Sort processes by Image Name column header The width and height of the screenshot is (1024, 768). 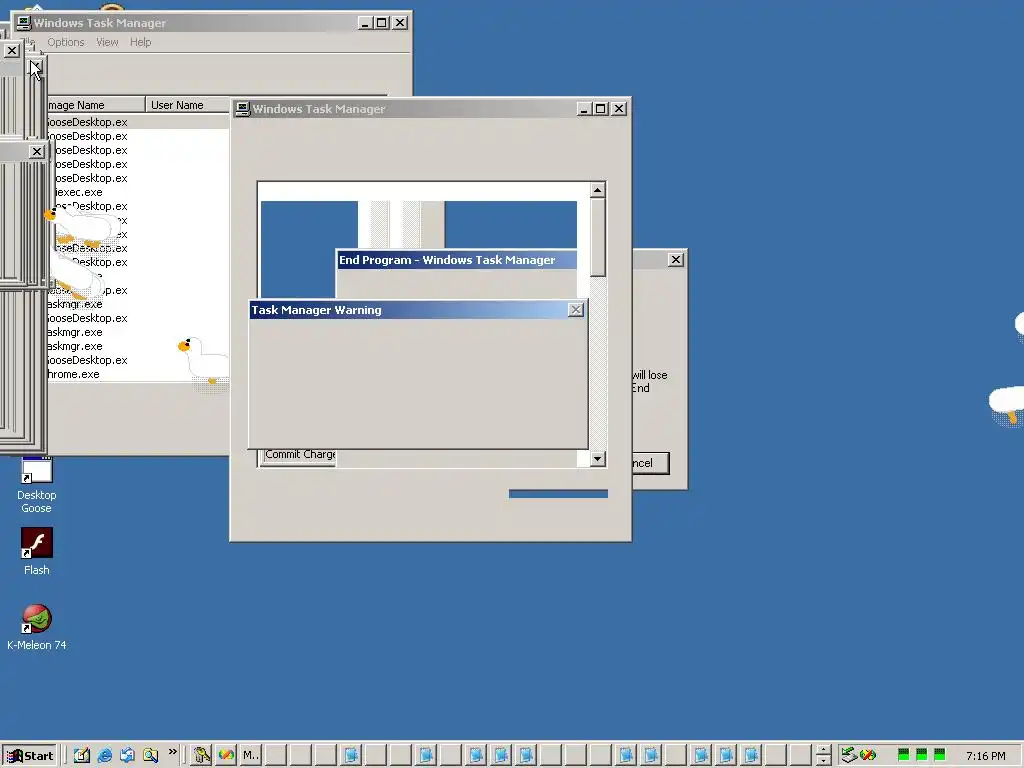[x=95, y=105]
